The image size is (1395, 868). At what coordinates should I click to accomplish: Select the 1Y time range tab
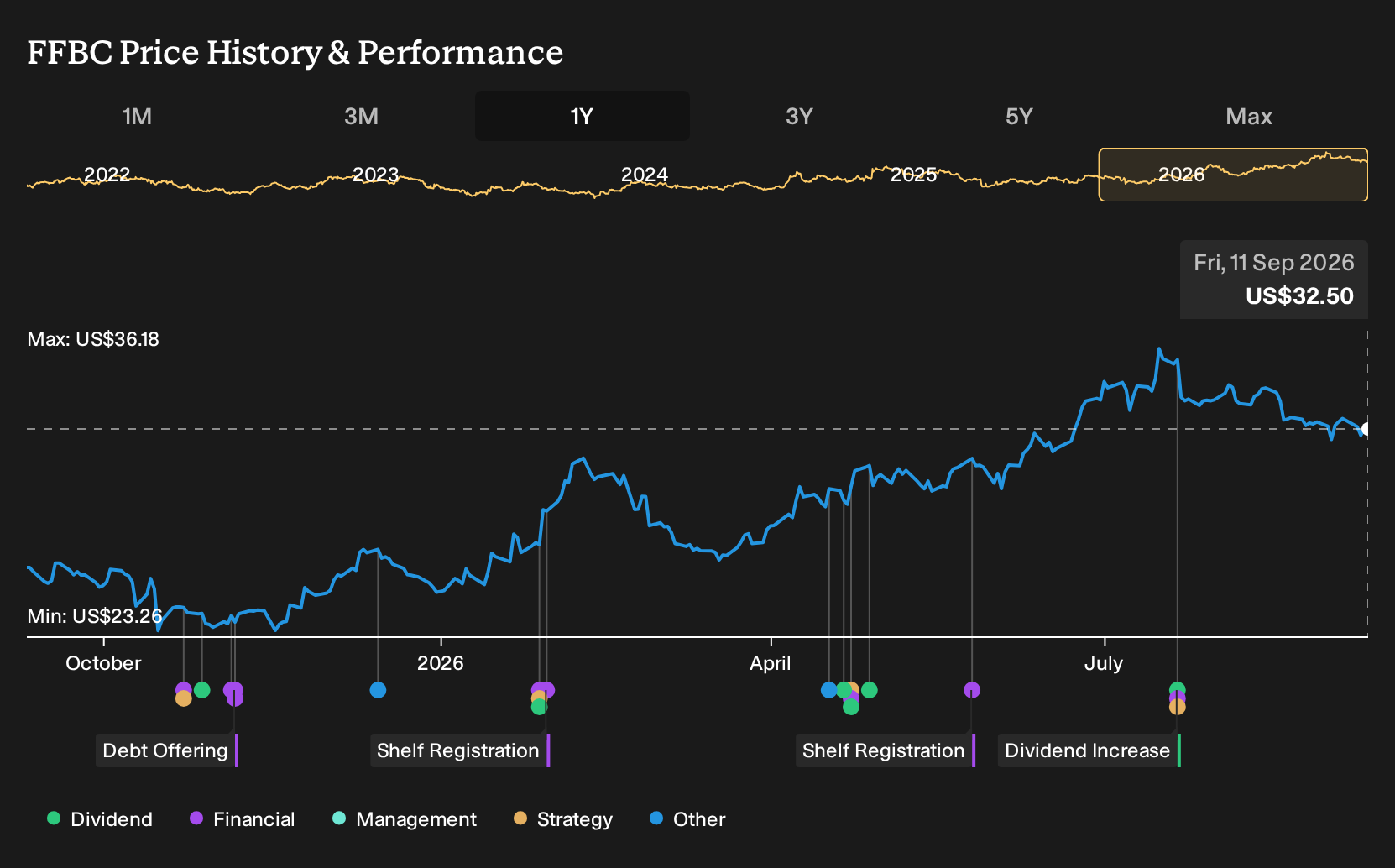point(583,116)
